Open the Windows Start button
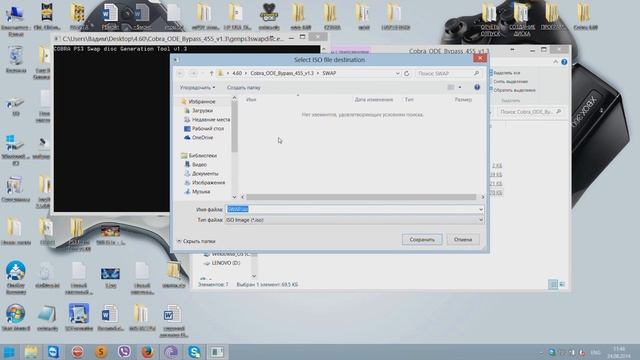 pos(9,352)
